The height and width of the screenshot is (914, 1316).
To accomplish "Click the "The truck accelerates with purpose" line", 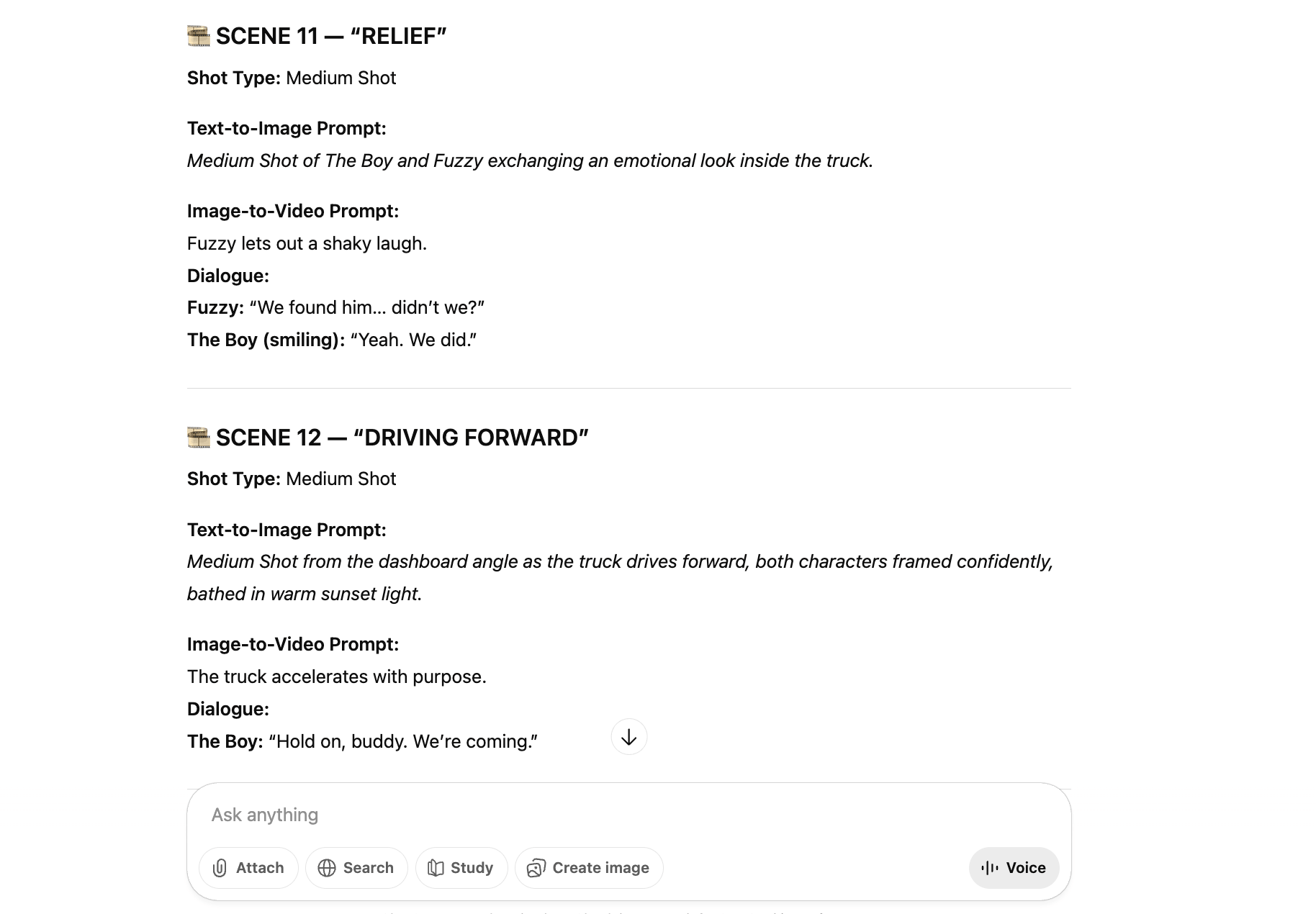I will click(x=337, y=677).
